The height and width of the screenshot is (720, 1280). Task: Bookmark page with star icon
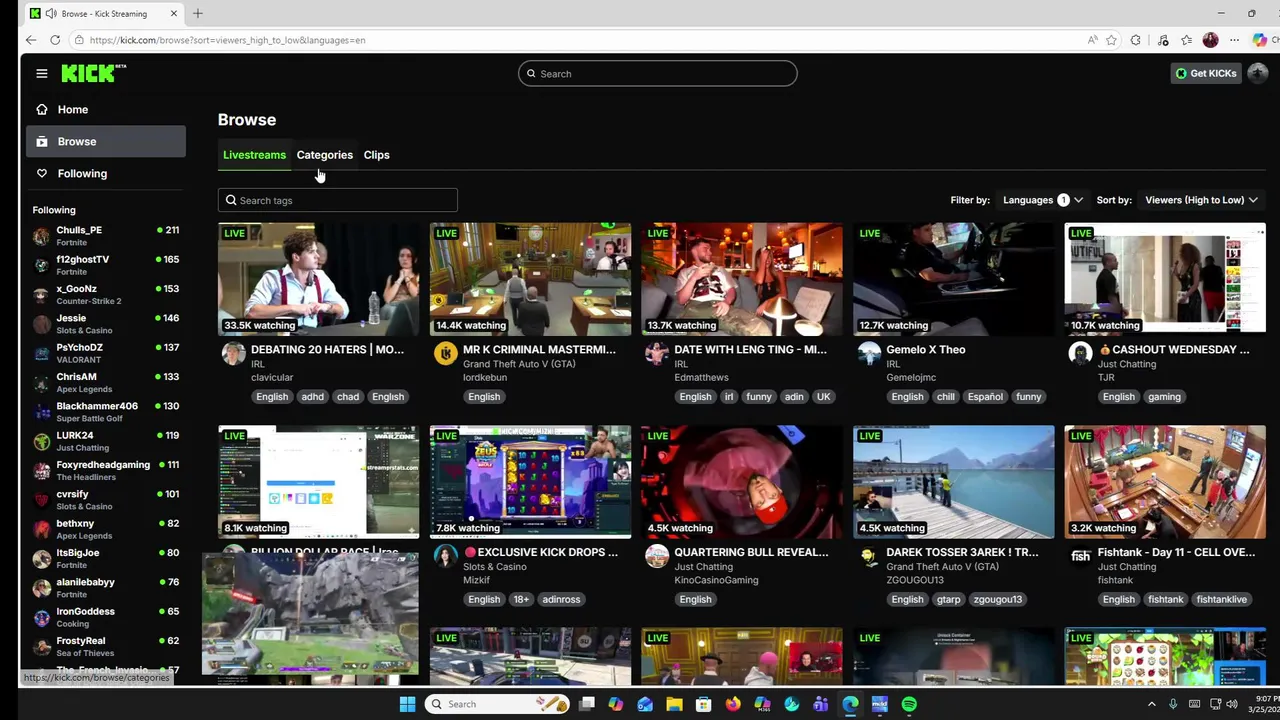1111,40
